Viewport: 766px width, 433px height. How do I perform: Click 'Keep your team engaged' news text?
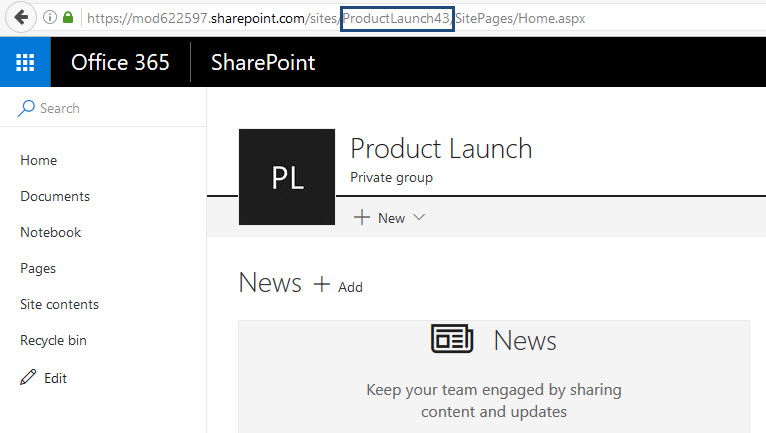point(494,401)
